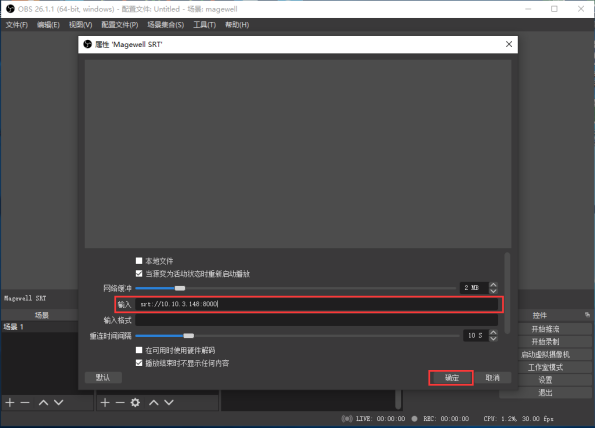595x428 pixels.
Task: Cancel with the 取消 button
Action: click(493, 378)
